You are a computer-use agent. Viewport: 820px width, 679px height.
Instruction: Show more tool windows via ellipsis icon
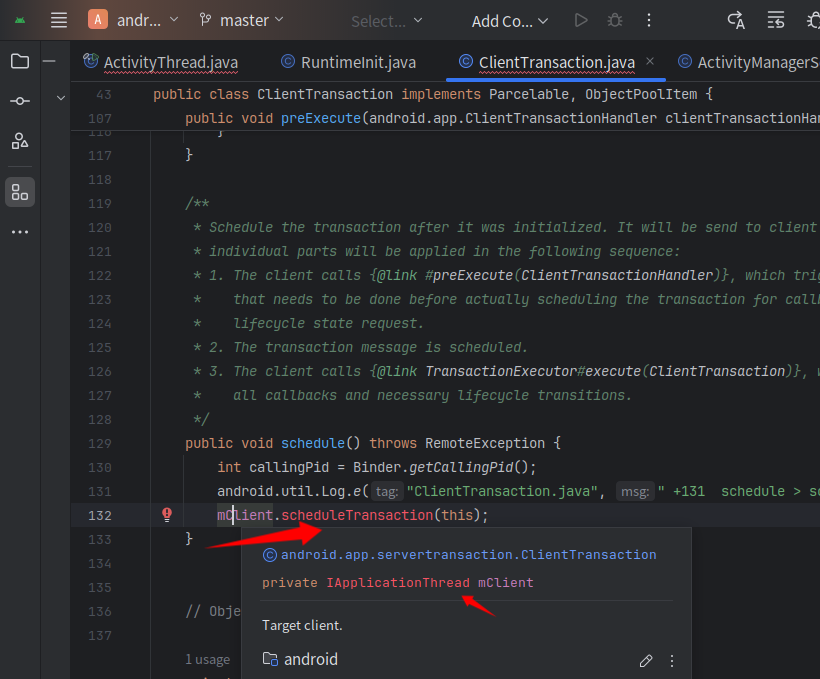[19, 232]
